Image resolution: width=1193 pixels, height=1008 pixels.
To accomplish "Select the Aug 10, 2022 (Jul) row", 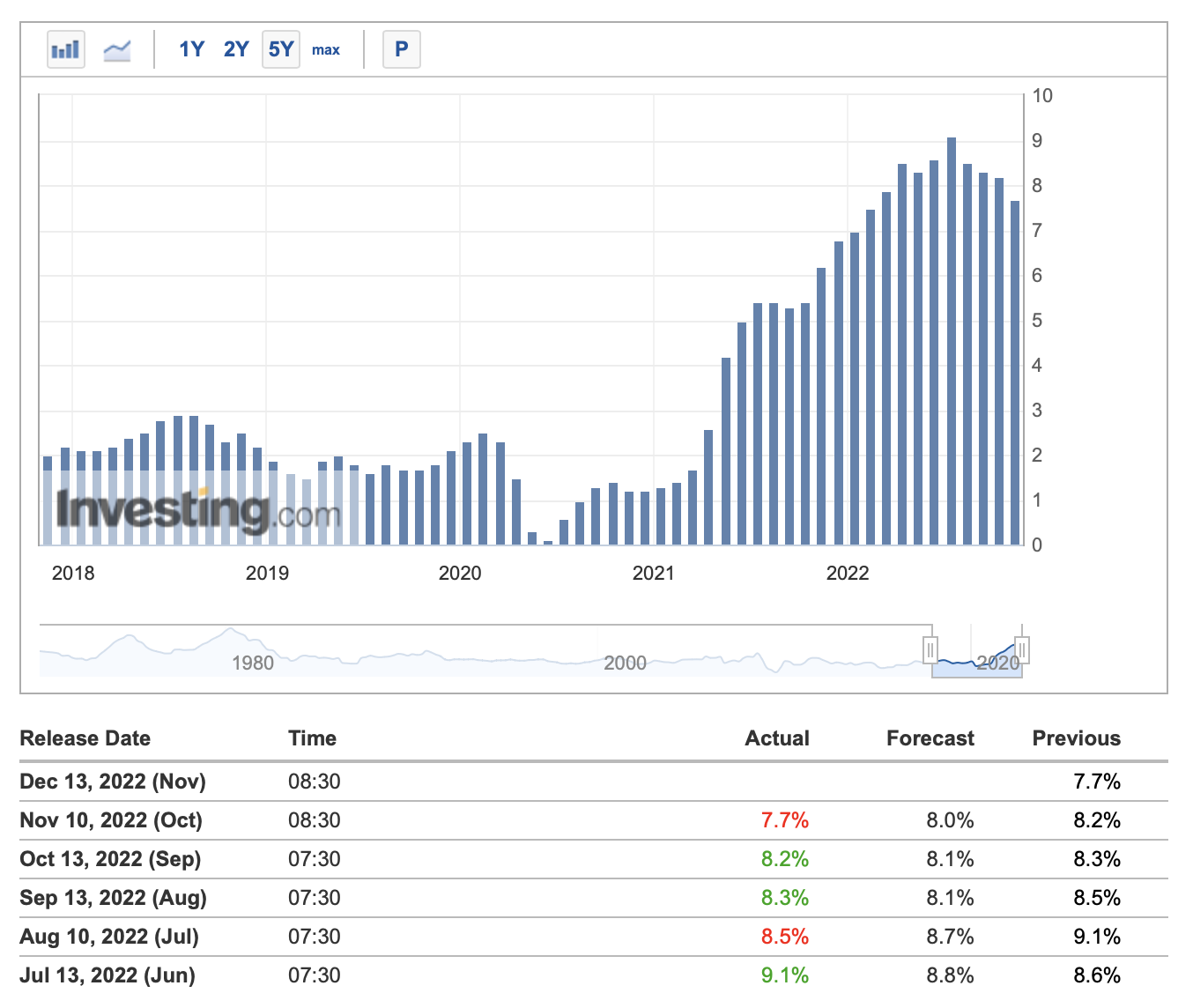I will pyautogui.click(x=594, y=937).
